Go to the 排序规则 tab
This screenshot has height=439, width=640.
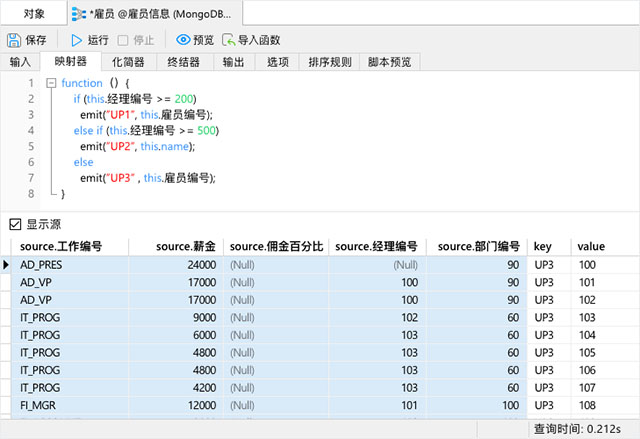pos(330,62)
